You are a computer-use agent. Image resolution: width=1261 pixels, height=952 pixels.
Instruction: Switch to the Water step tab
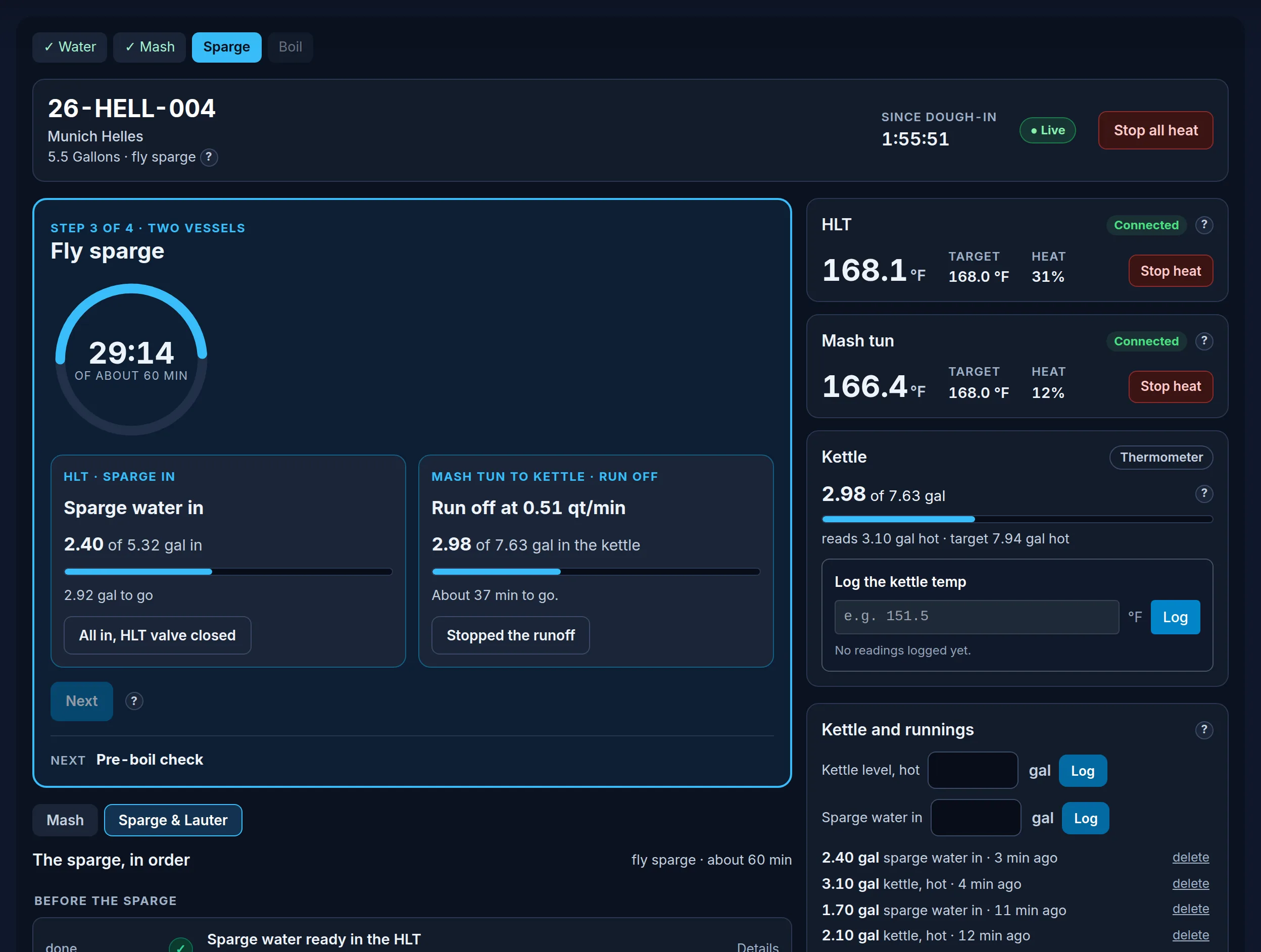point(70,47)
